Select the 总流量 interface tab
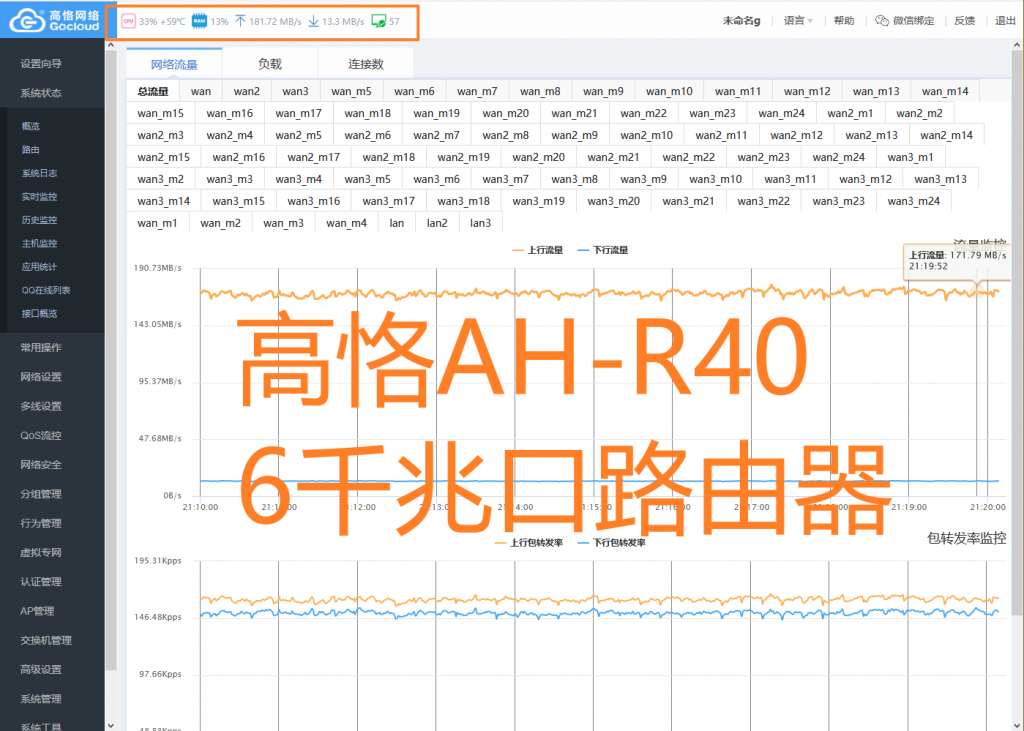The image size is (1024, 731). pyautogui.click(x=153, y=91)
